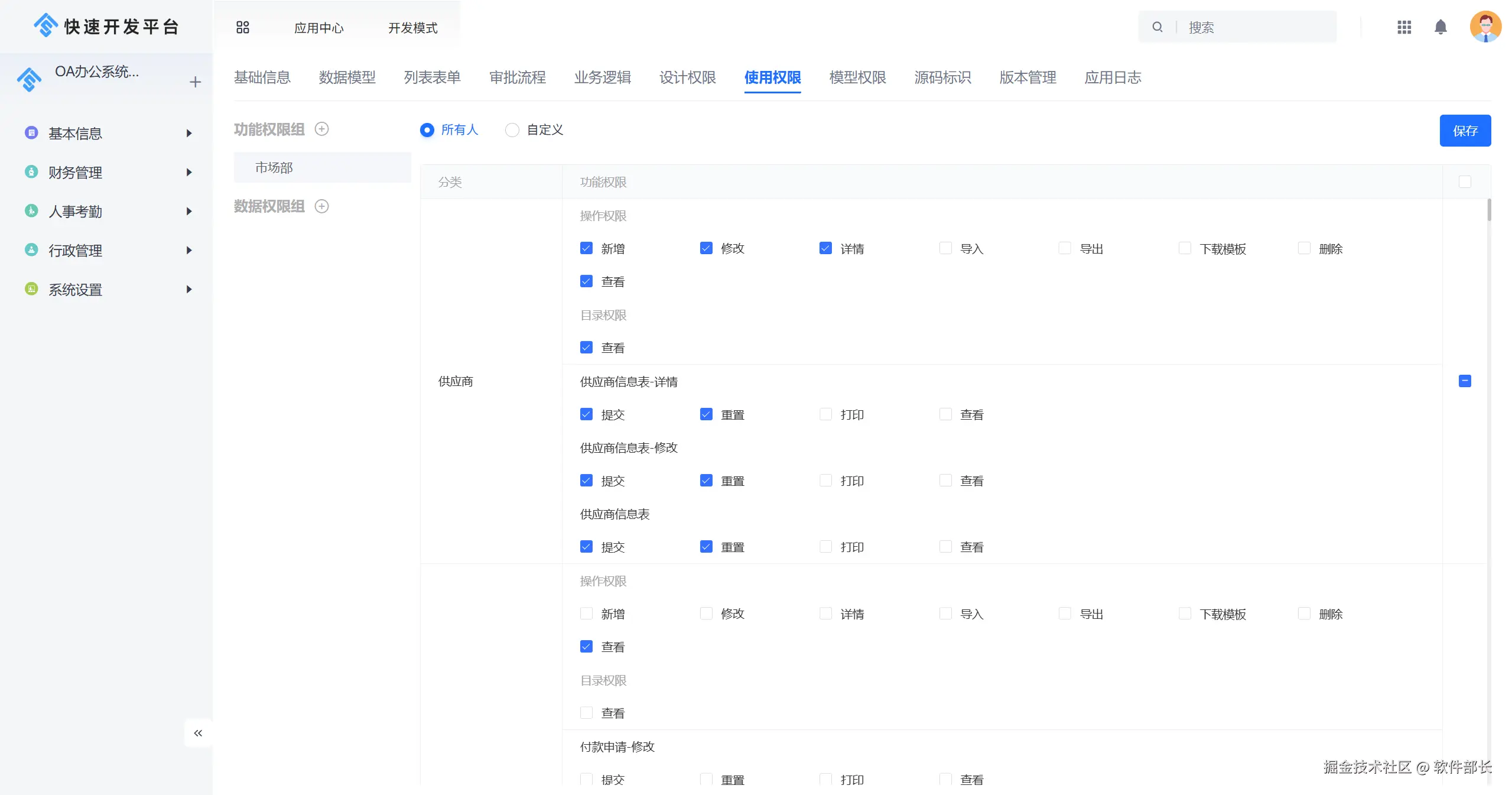
Task: Open the nine-dot app grid icon
Action: coord(1404,27)
